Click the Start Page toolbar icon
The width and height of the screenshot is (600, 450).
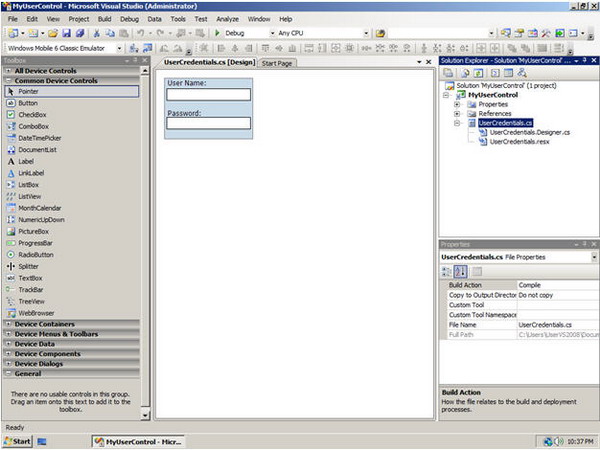pyautogui.click(x=559, y=33)
